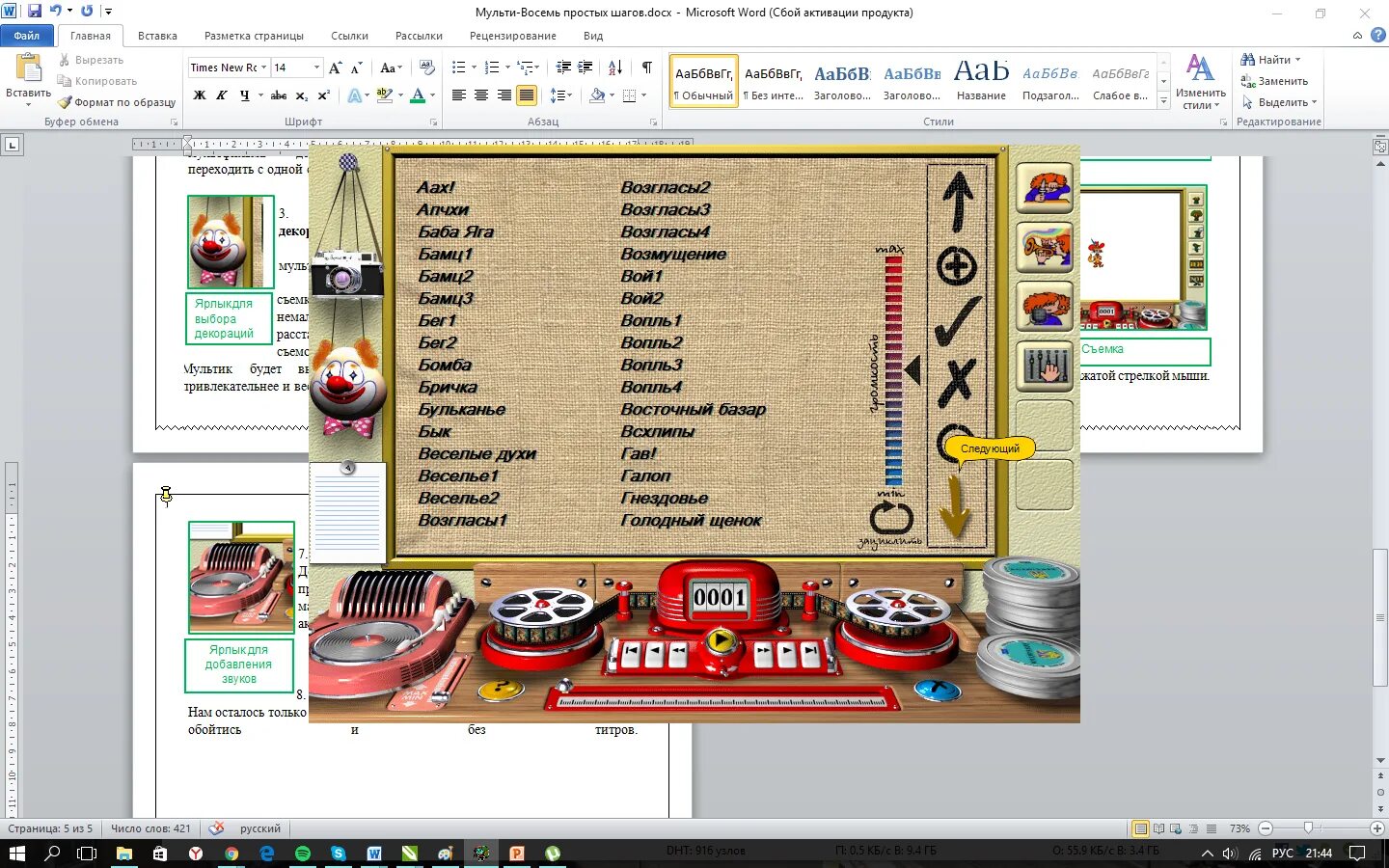Open the Вставить paste dropdown
Viewport: 1389px width, 868px height.
[x=28, y=104]
